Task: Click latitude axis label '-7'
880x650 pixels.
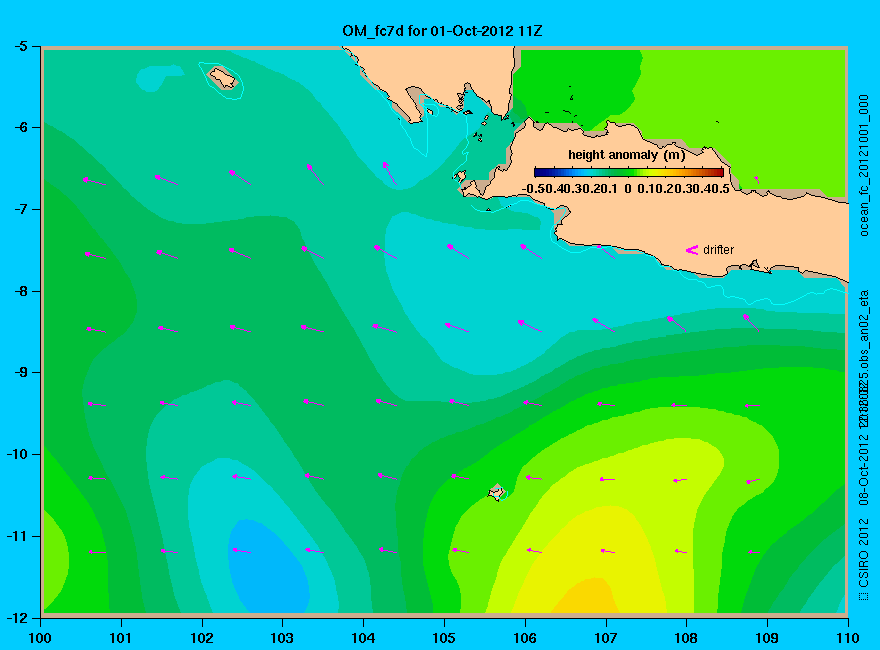Action: click(x=21, y=209)
